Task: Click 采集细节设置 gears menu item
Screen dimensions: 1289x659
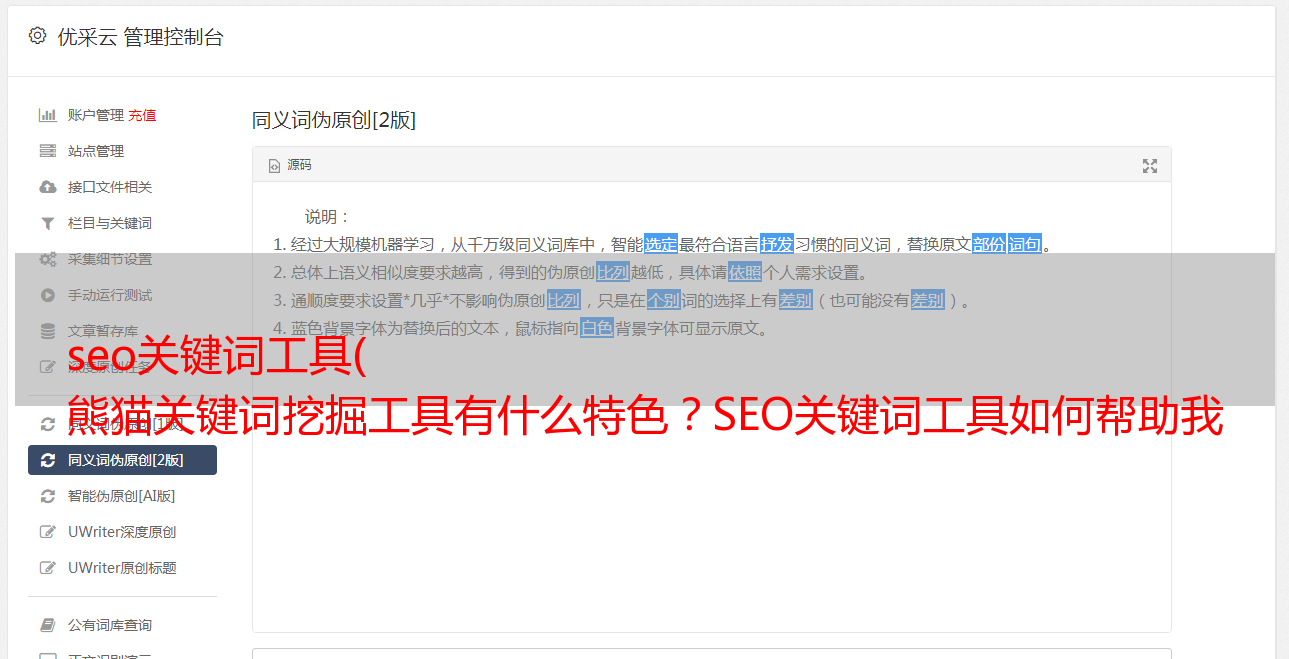Action: pos(122,259)
